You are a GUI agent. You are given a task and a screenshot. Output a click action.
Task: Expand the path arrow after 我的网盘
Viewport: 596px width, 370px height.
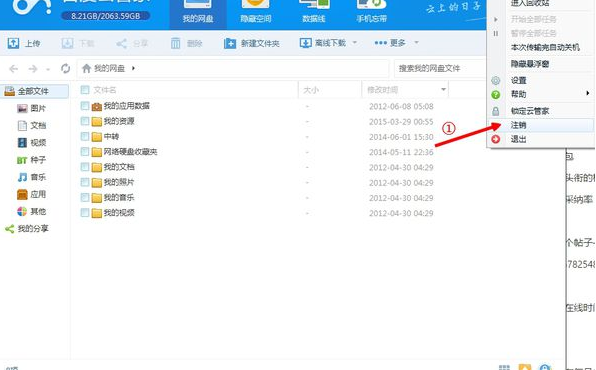(133, 68)
